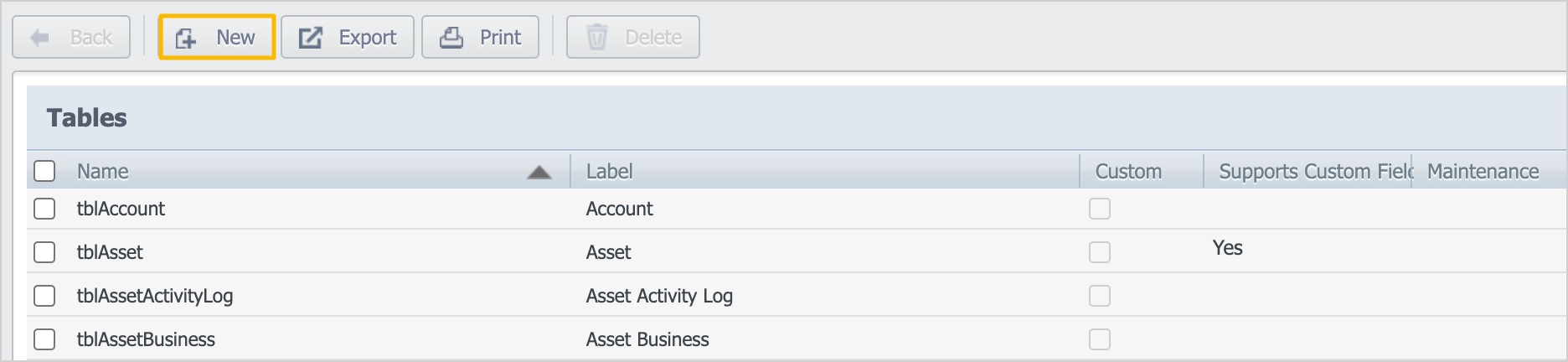The width and height of the screenshot is (1568, 362).
Task: Click the Supports Custom Fields column header
Action: click(1315, 171)
